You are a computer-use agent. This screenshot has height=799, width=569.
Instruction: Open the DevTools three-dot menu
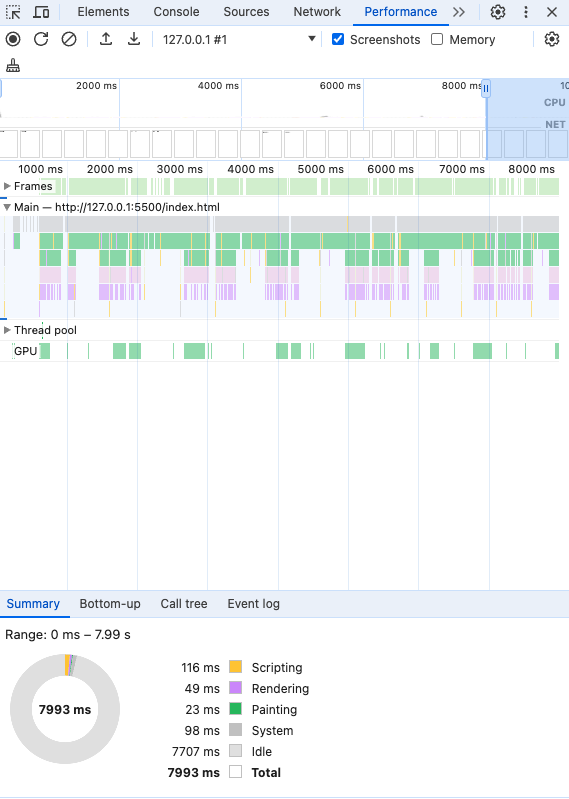[526, 12]
